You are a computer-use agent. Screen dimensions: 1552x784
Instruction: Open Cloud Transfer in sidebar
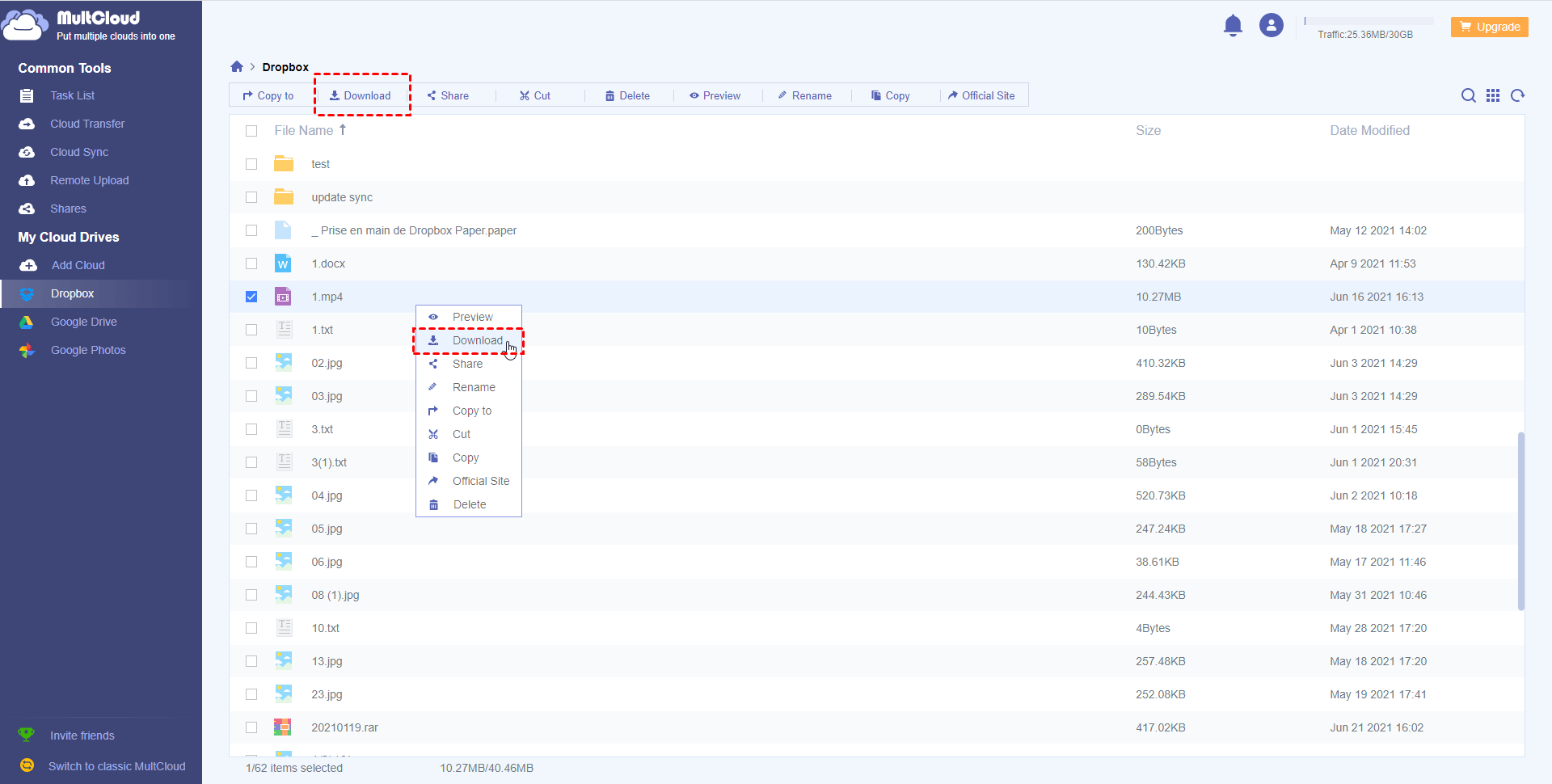click(x=87, y=124)
